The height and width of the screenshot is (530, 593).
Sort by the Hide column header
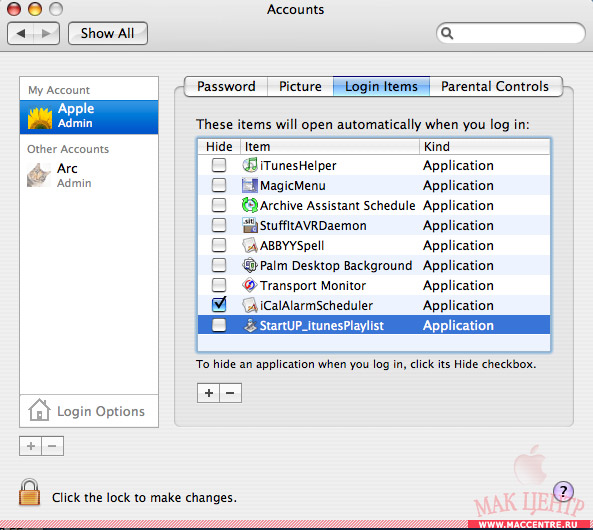(219, 146)
